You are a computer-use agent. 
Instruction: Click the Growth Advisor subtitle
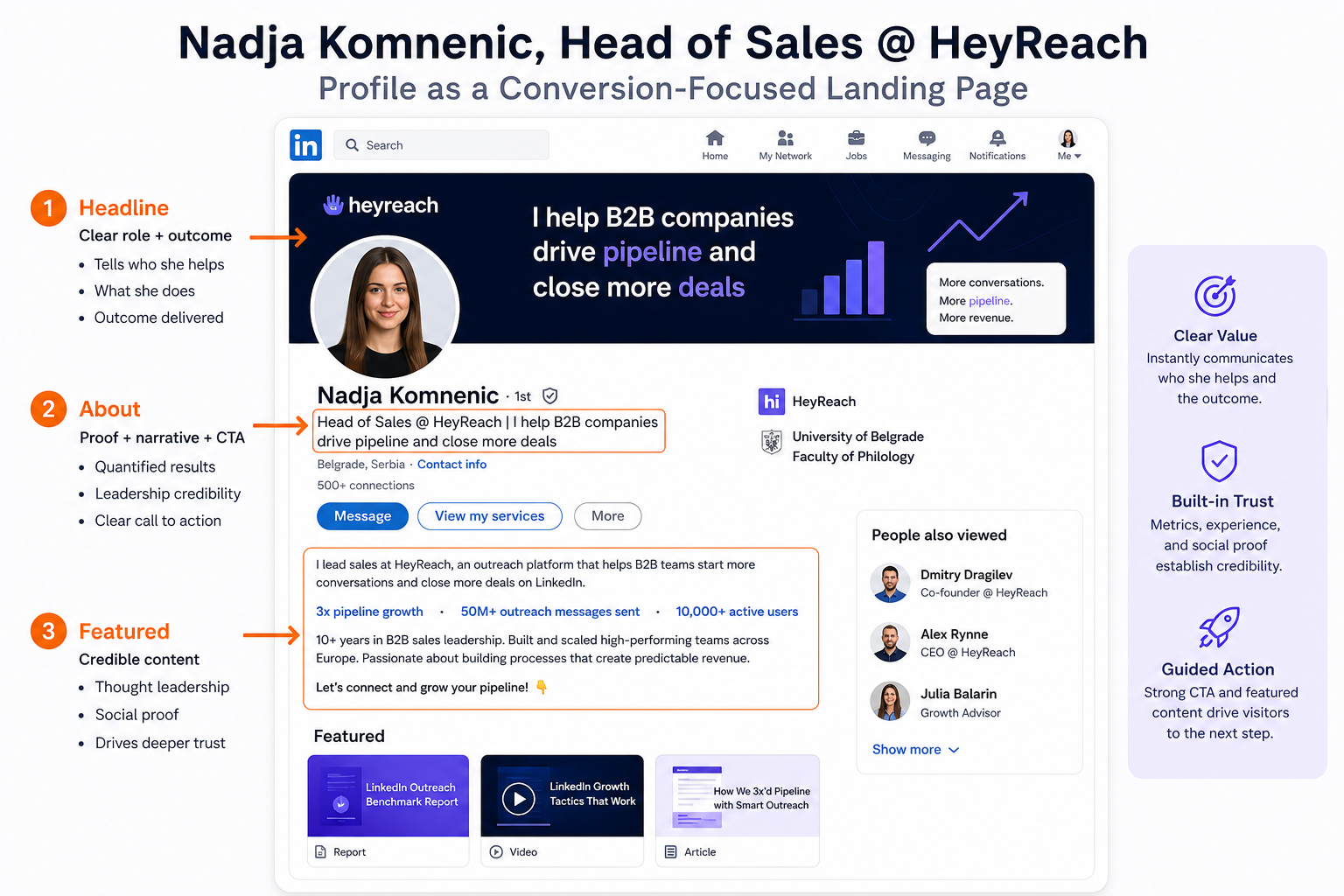(960, 713)
